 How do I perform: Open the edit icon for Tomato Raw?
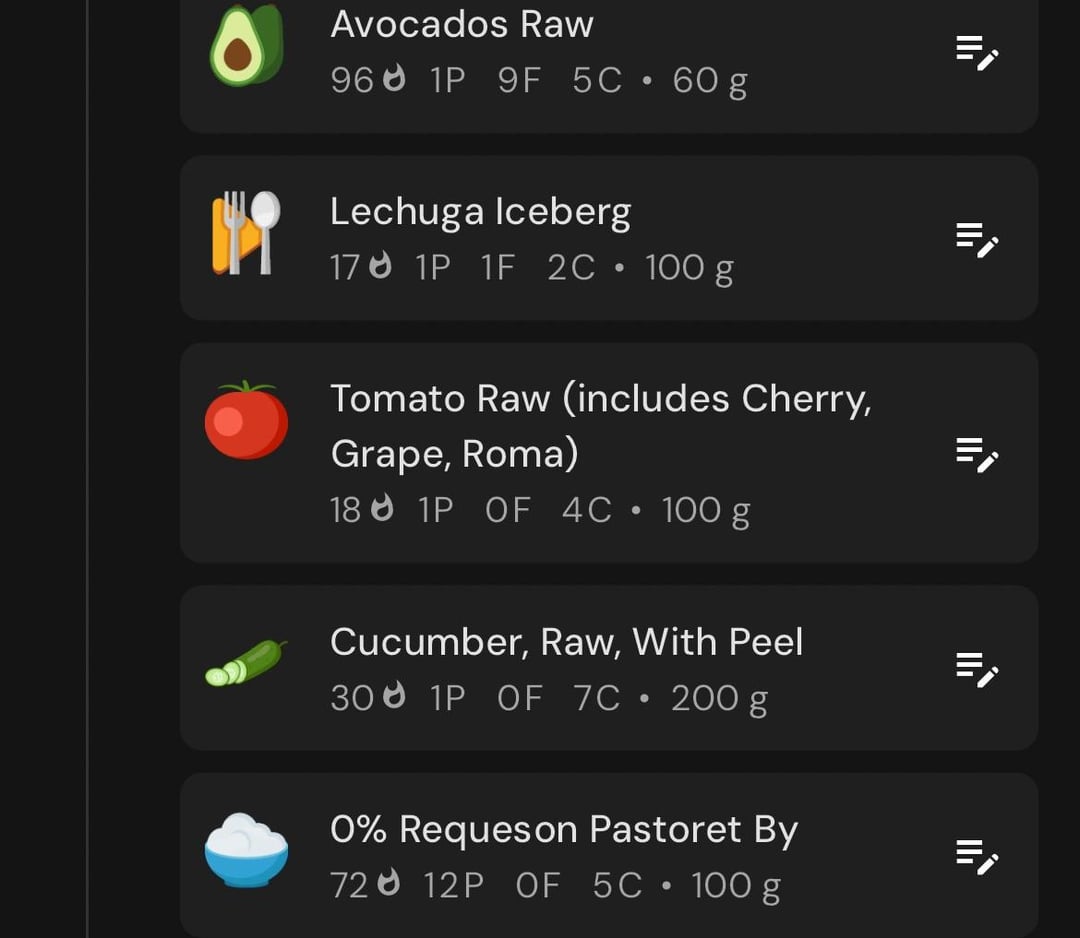coord(977,455)
